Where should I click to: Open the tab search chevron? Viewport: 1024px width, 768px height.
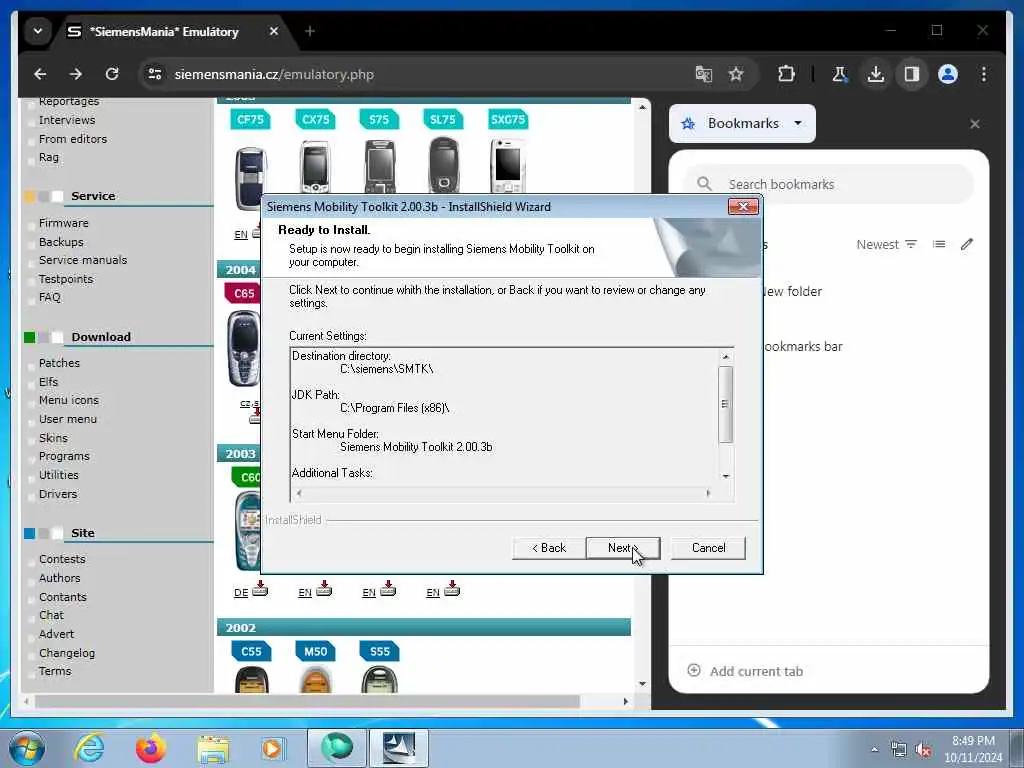click(x=38, y=31)
